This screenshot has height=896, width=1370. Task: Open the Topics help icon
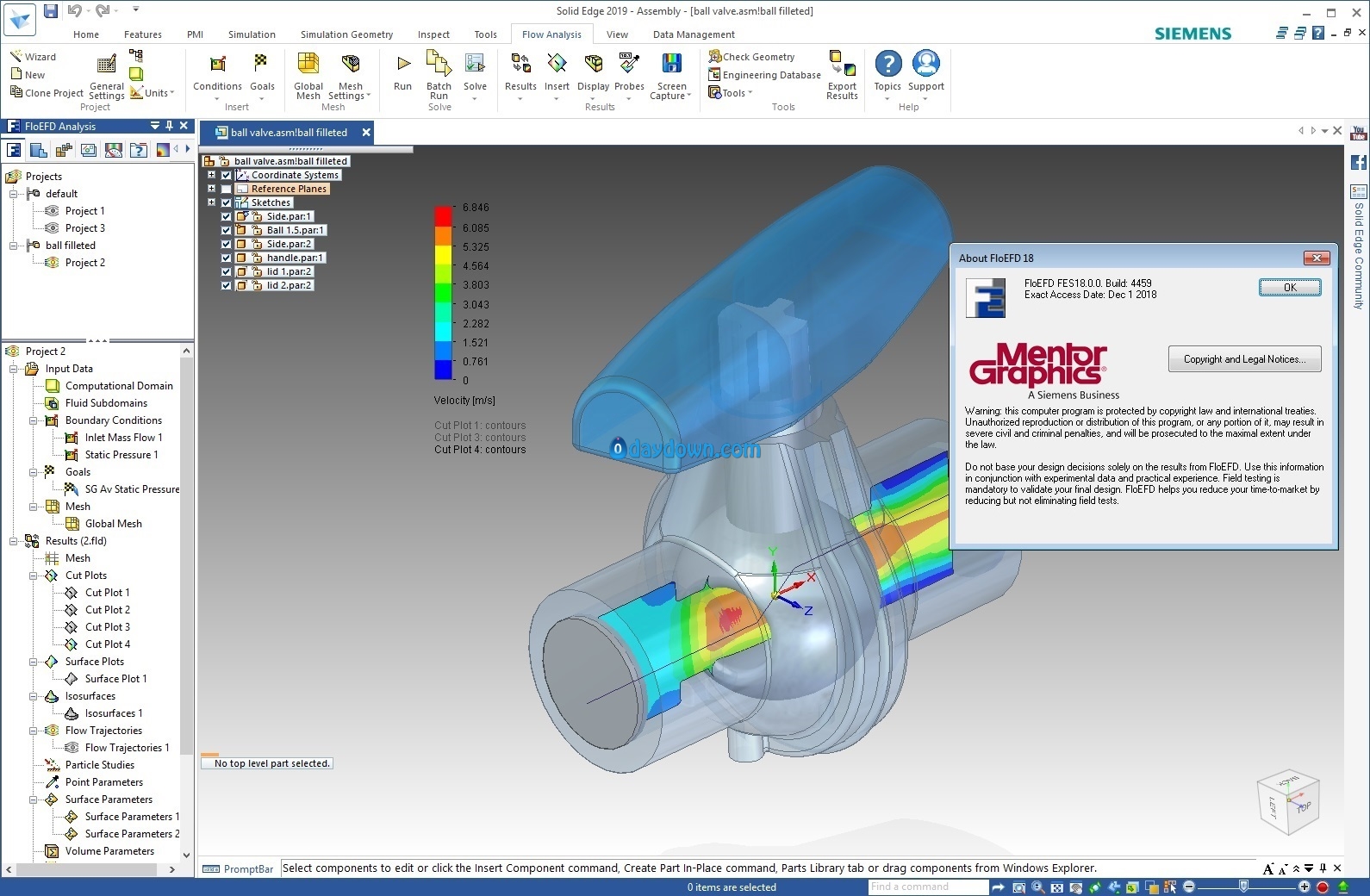click(x=887, y=64)
